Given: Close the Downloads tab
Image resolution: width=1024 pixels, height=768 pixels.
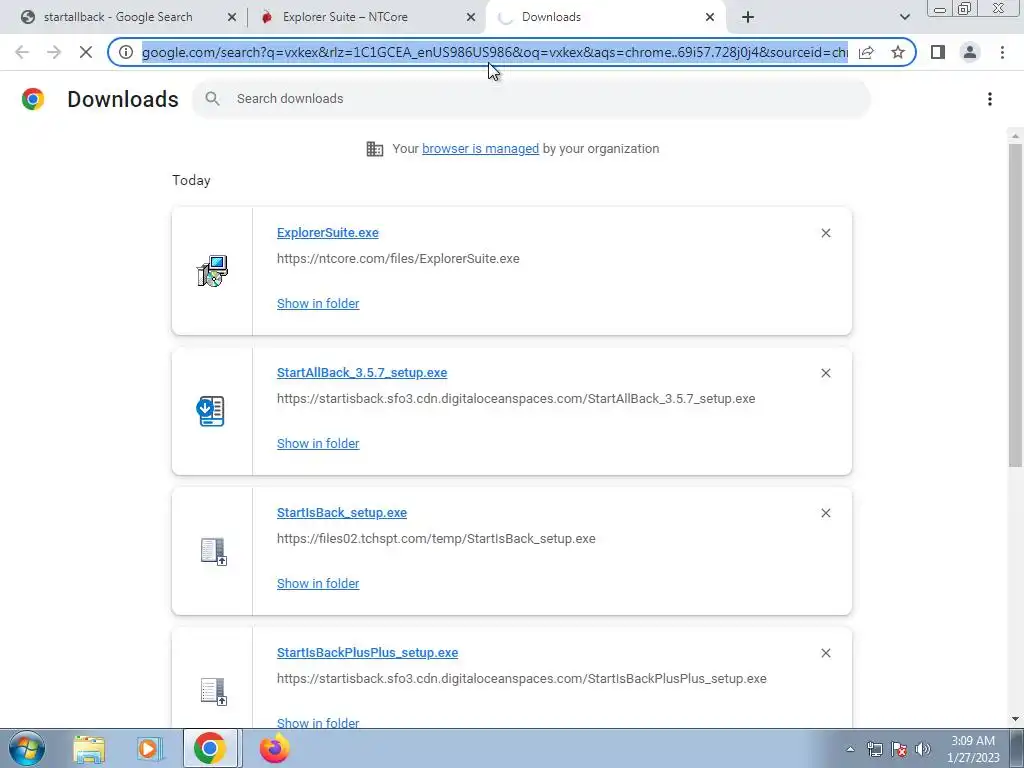Looking at the screenshot, I should (x=710, y=18).
